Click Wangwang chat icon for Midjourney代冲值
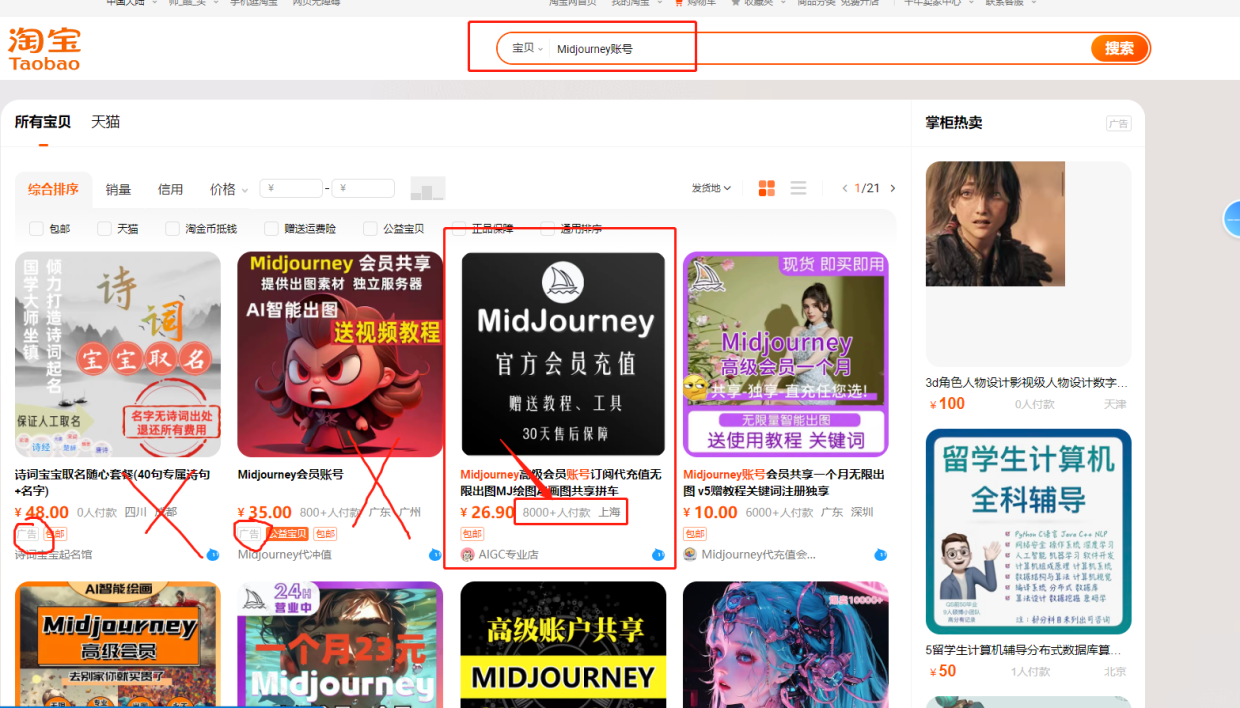 coord(435,554)
